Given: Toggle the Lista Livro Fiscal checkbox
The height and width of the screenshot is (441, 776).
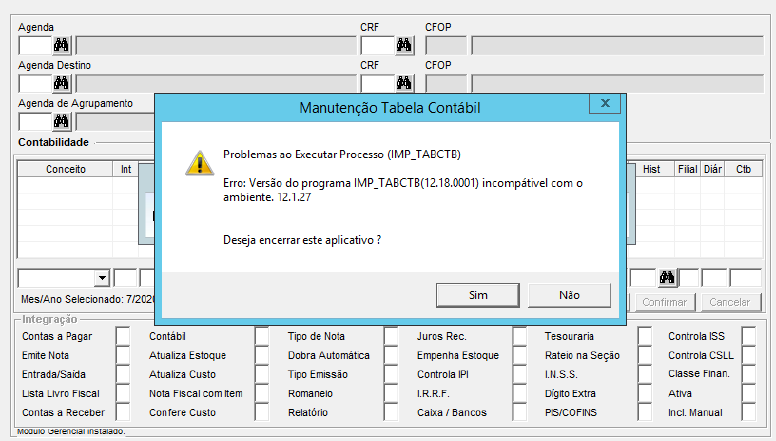Looking at the screenshot, I should (x=123, y=393).
